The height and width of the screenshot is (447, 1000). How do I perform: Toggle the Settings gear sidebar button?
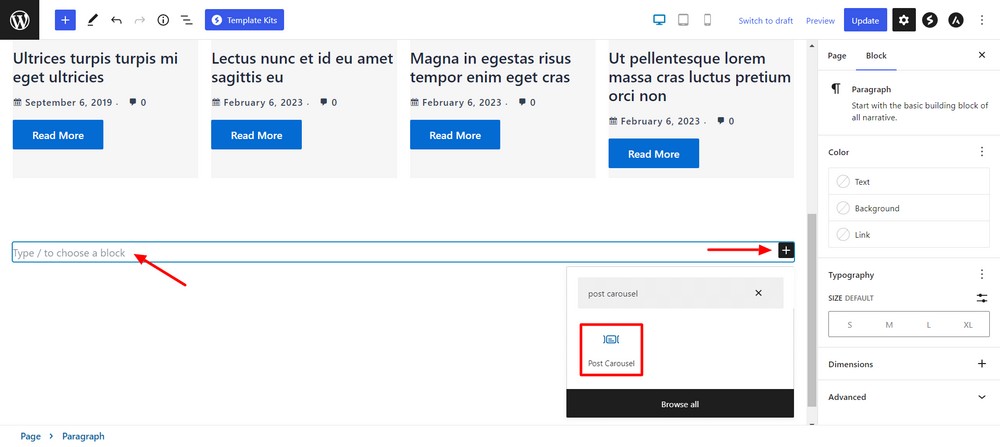point(904,20)
